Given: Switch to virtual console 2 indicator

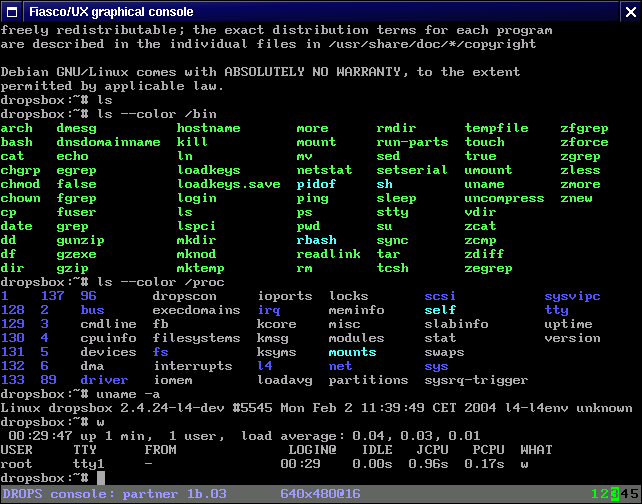Looking at the screenshot, I should pyautogui.click(x=604, y=494).
